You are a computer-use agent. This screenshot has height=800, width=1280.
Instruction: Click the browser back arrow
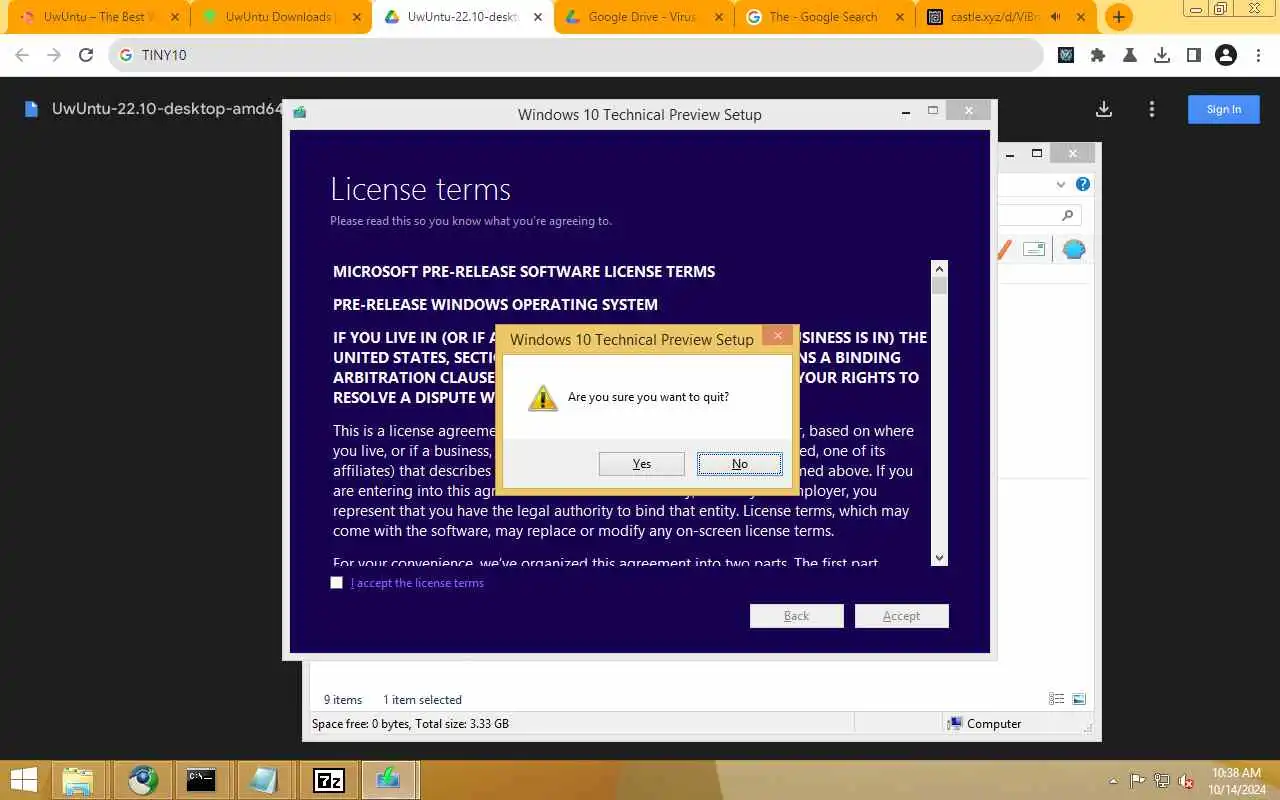pyautogui.click(x=22, y=56)
